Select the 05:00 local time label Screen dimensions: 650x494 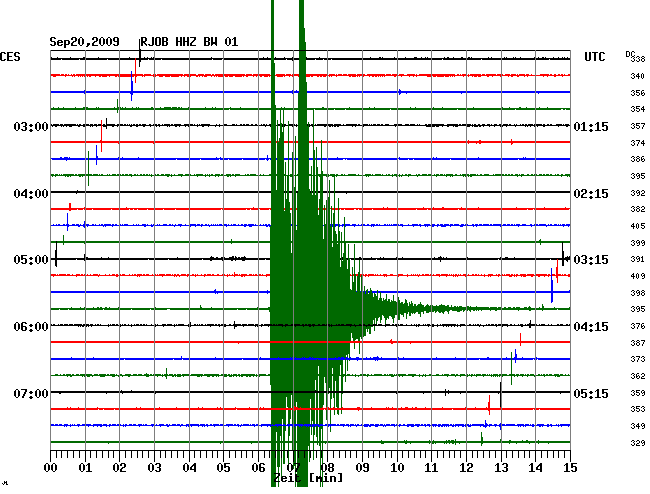coord(31,260)
